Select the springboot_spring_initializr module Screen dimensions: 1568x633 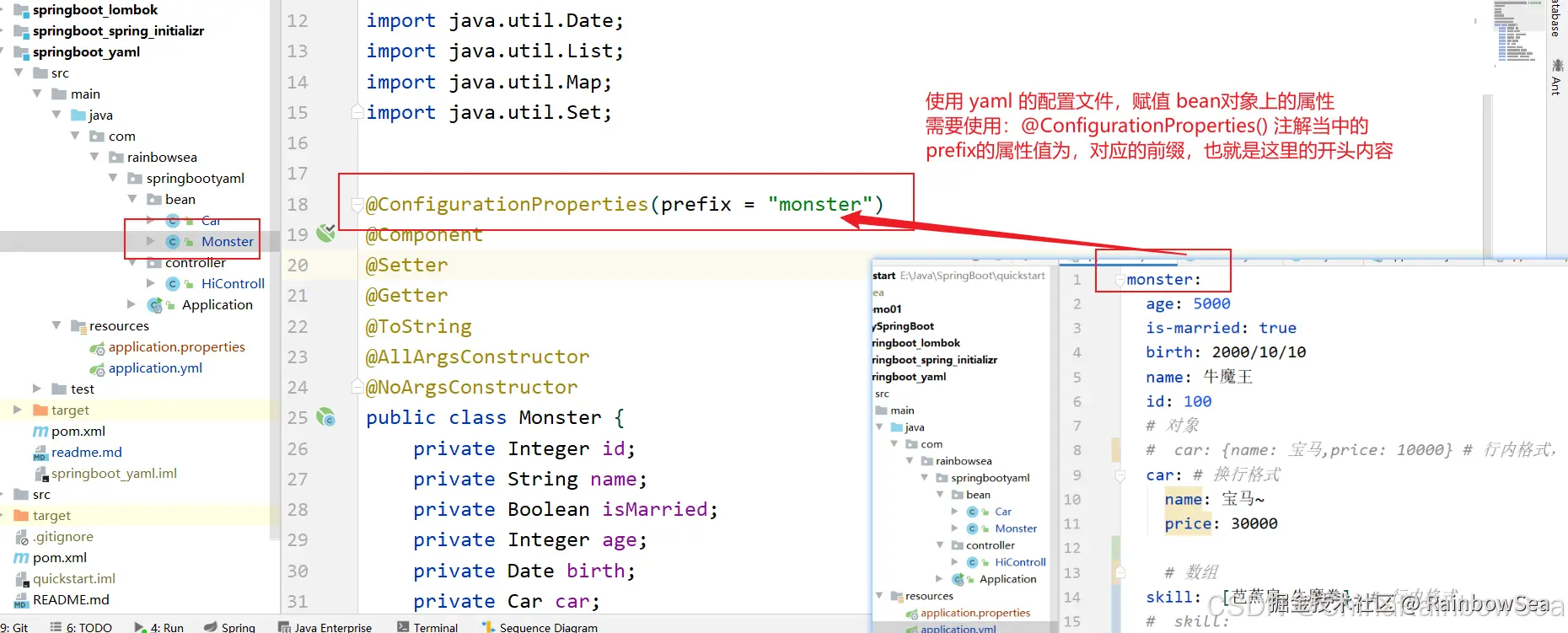[118, 30]
